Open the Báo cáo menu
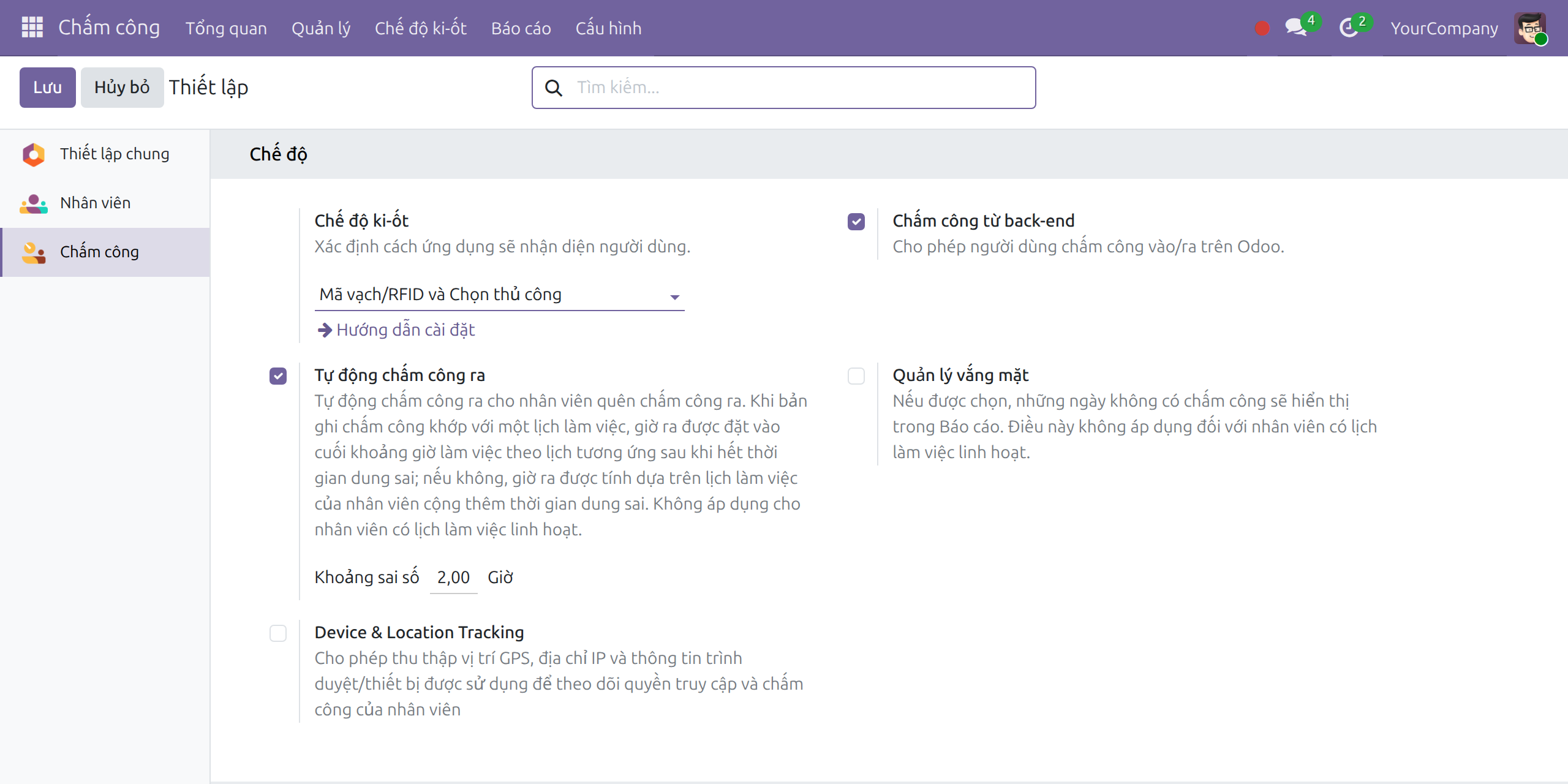This screenshot has width=1568, height=784. [521, 28]
